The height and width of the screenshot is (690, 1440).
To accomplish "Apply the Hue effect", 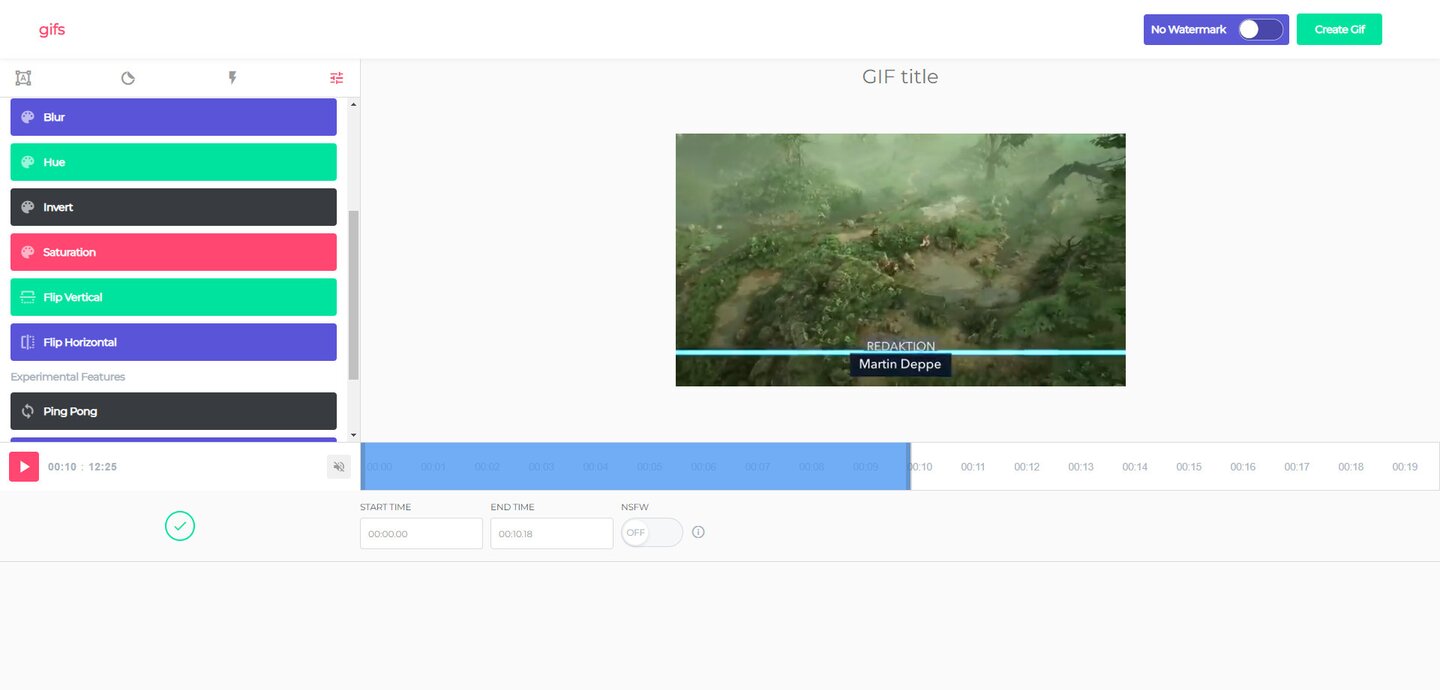I will (173, 162).
